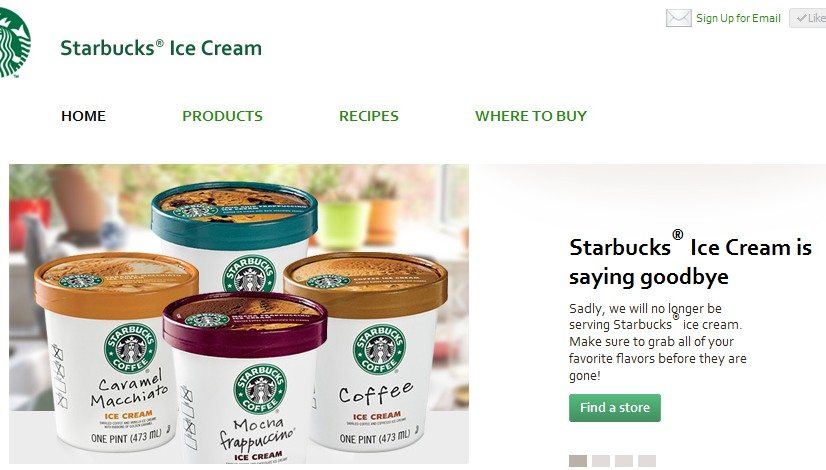The height and width of the screenshot is (470, 826).
Task: Select the fourth carousel slide indicator
Action: point(647,461)
